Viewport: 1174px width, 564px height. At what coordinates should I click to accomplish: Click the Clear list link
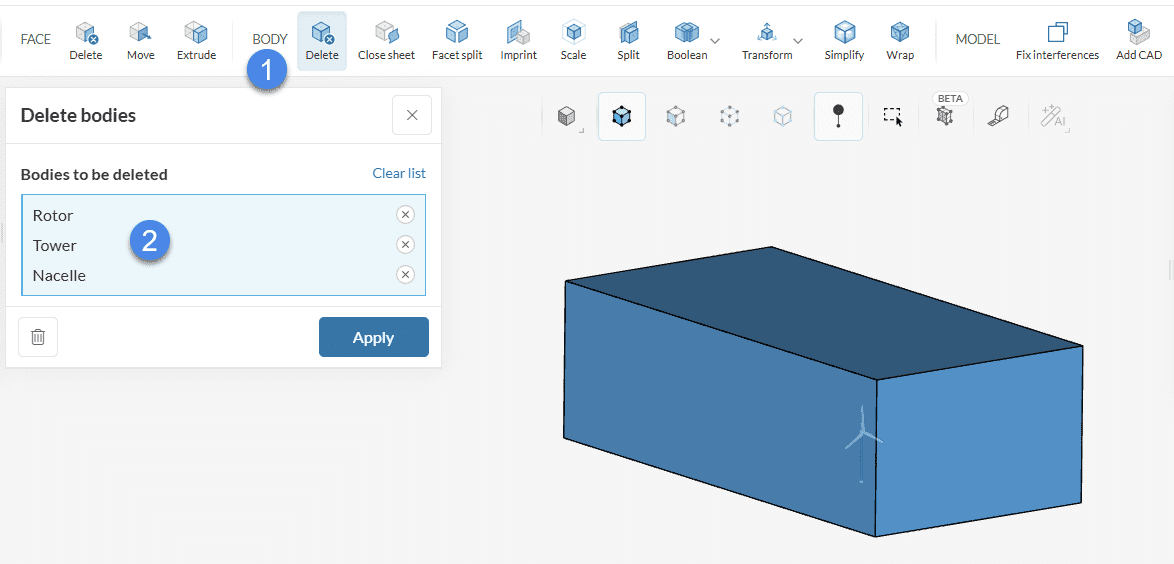pyautogui.click(x=399, y=173)
